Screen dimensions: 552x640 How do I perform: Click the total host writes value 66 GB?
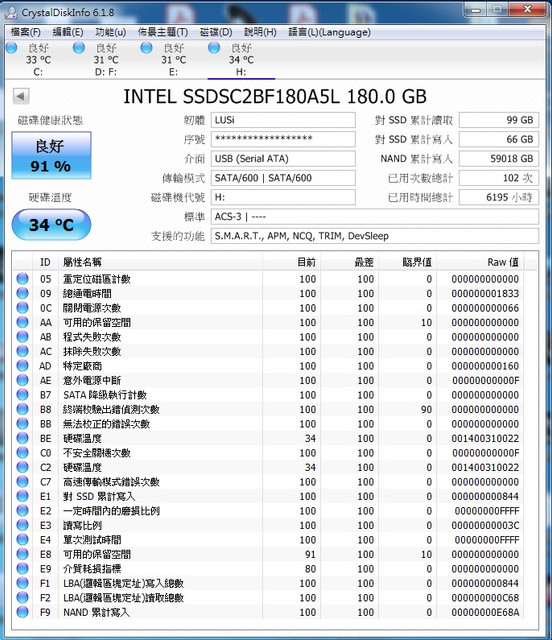(499, 139)
